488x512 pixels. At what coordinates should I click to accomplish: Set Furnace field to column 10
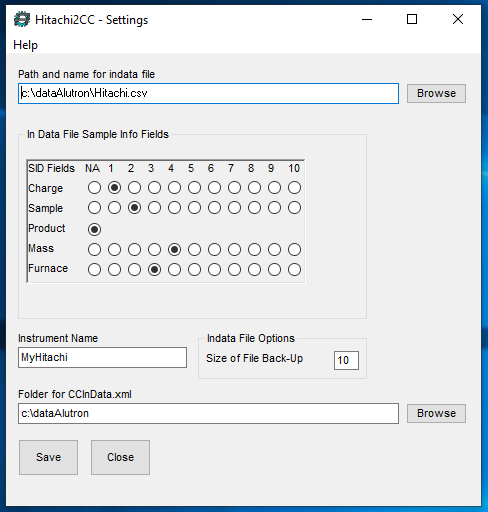[x=294, y=269]
